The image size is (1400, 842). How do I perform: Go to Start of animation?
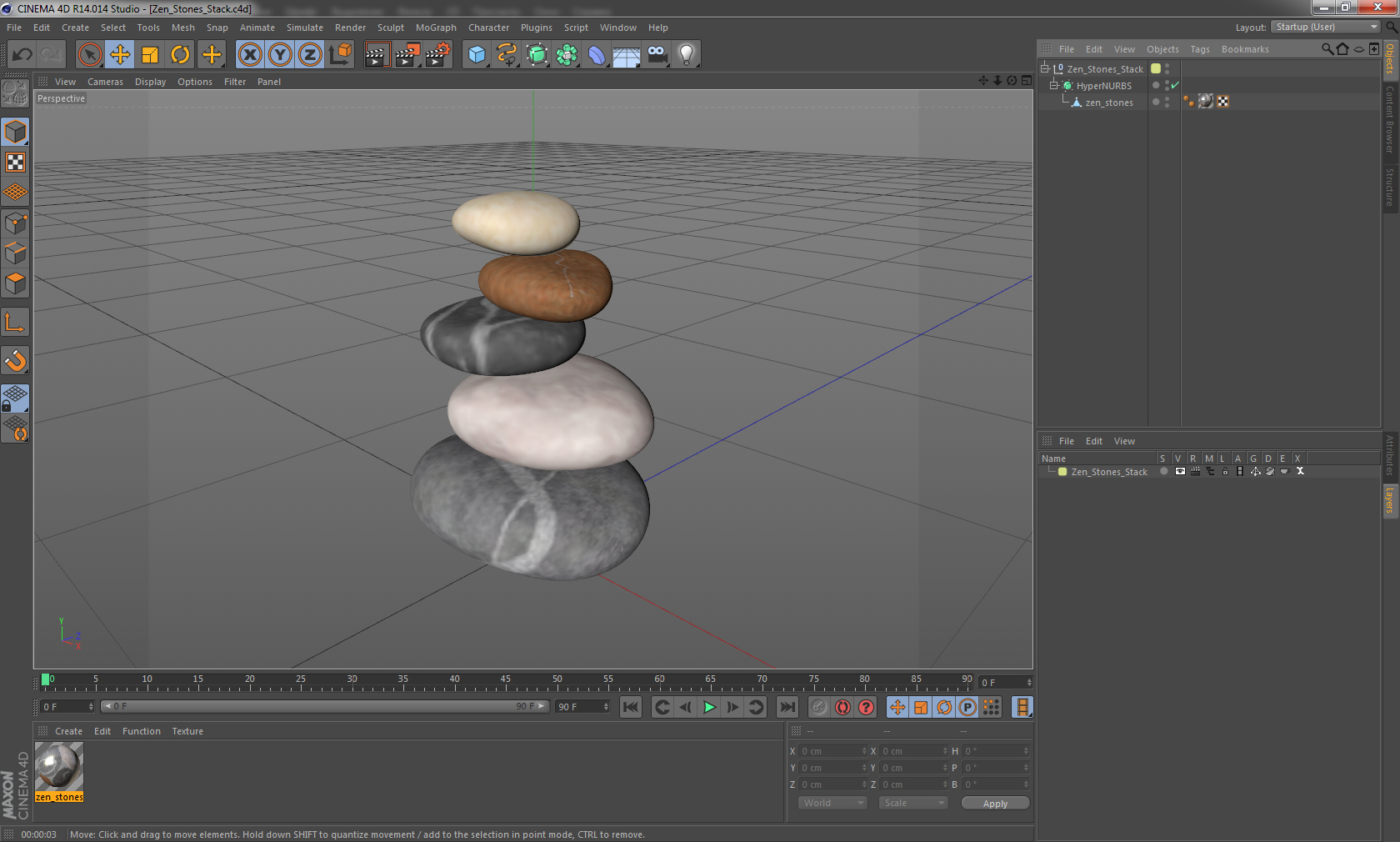click(631, 707)
